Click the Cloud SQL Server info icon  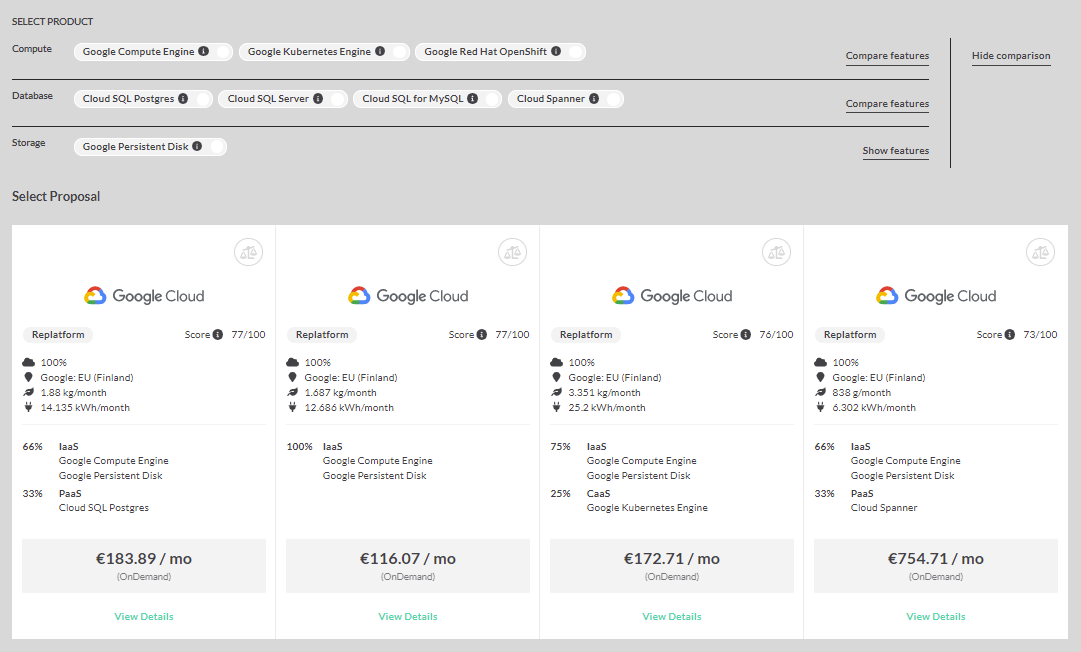[x=318, y=99]
